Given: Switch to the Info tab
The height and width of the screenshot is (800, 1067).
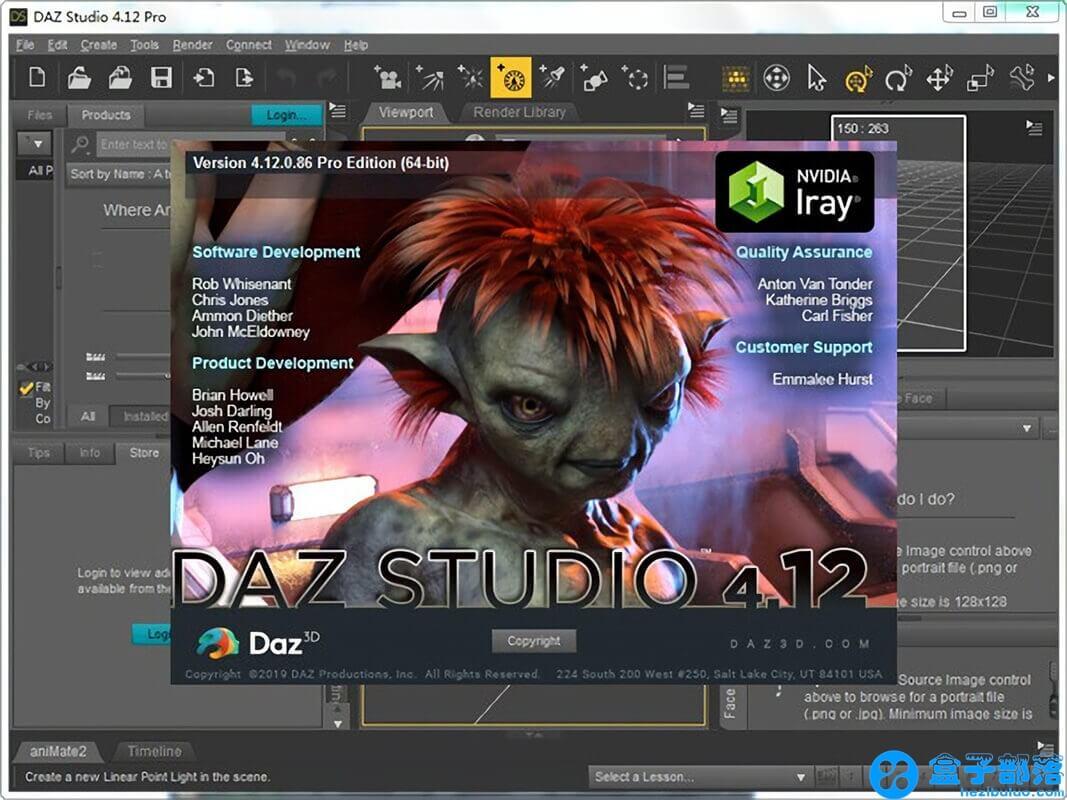Looking at the screenshot, I should (x=89, y=452).
